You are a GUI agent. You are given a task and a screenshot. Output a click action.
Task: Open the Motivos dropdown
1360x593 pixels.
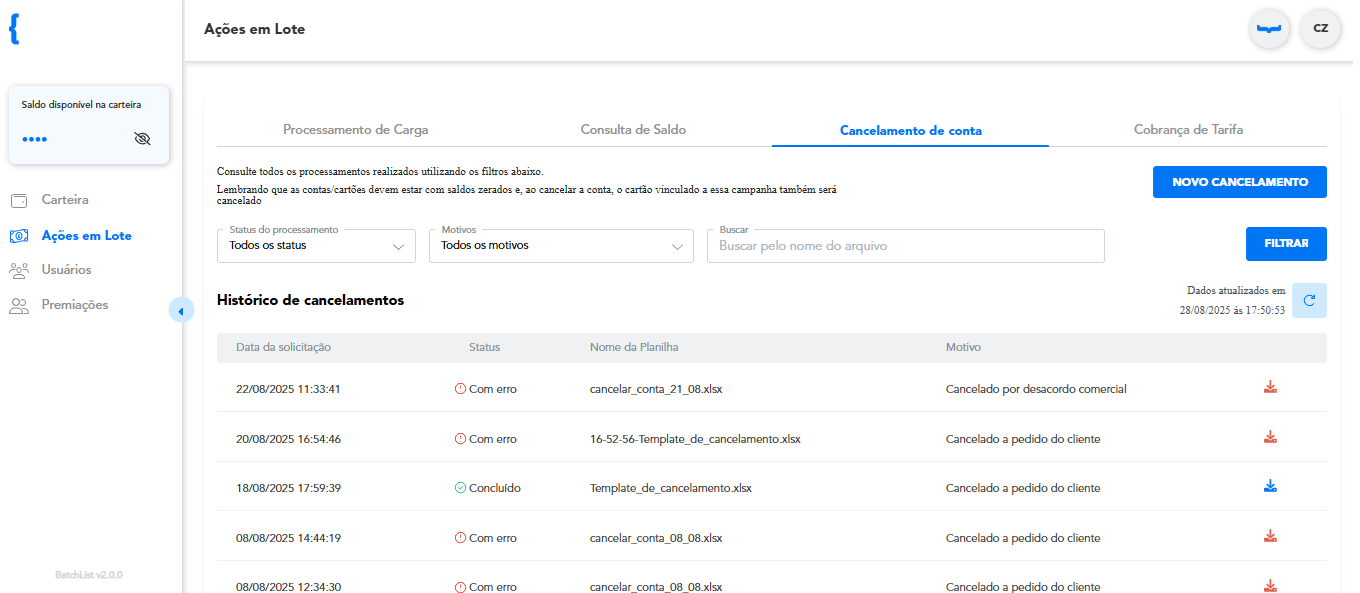click(x=561, y=245)
